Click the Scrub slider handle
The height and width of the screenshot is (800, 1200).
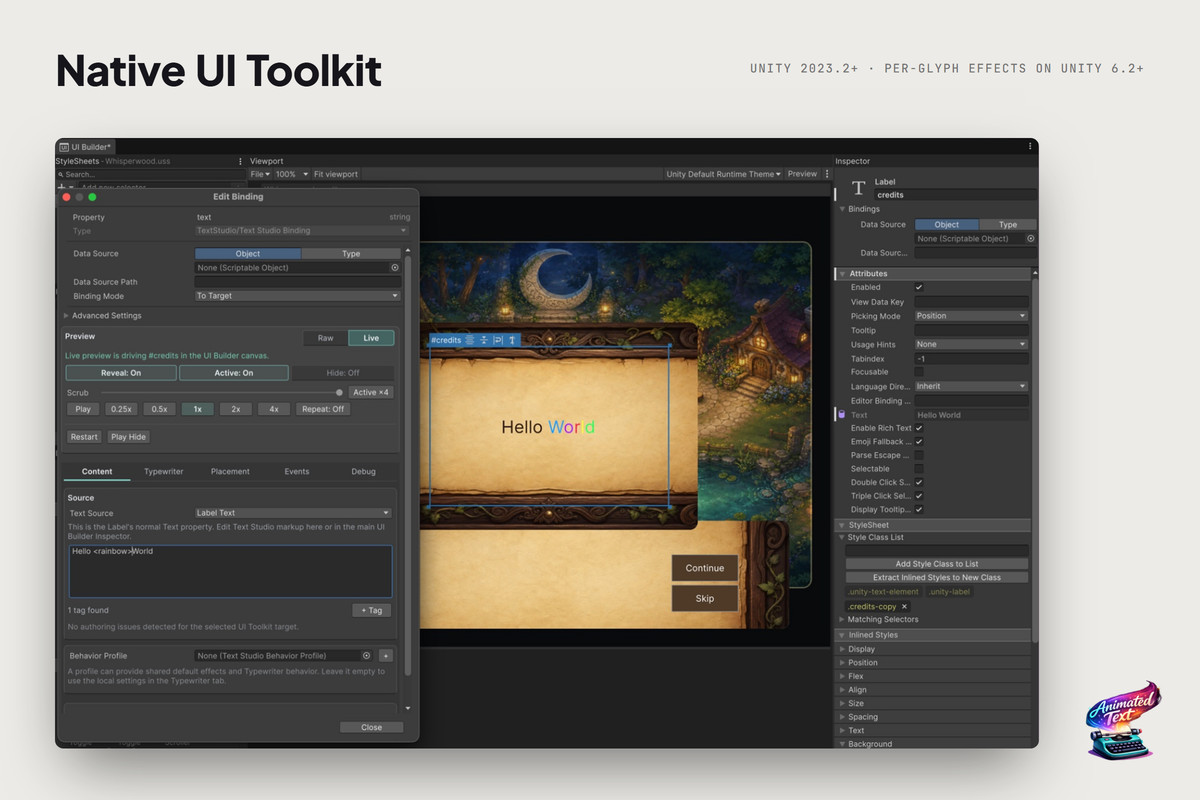[339, 393]
